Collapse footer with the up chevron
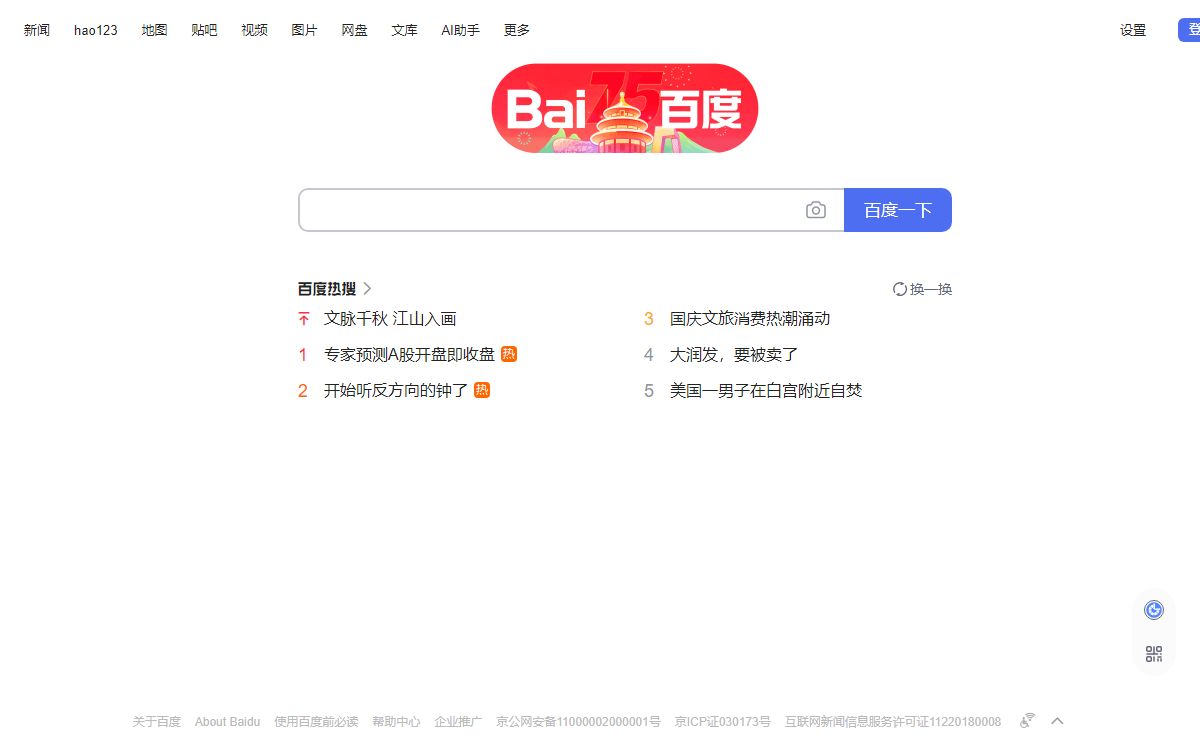The height and width of the screenshot is (740, 1200). [1057, 721]
